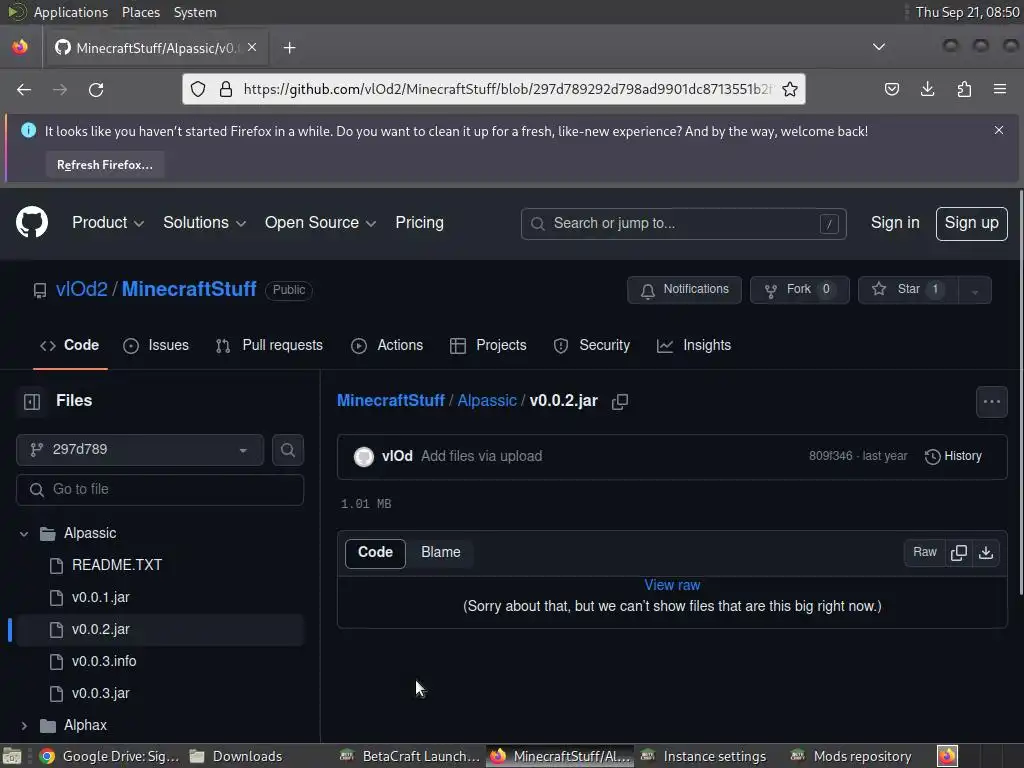
Task: Open README.TXT in the file tree
Action: point(117,566)
